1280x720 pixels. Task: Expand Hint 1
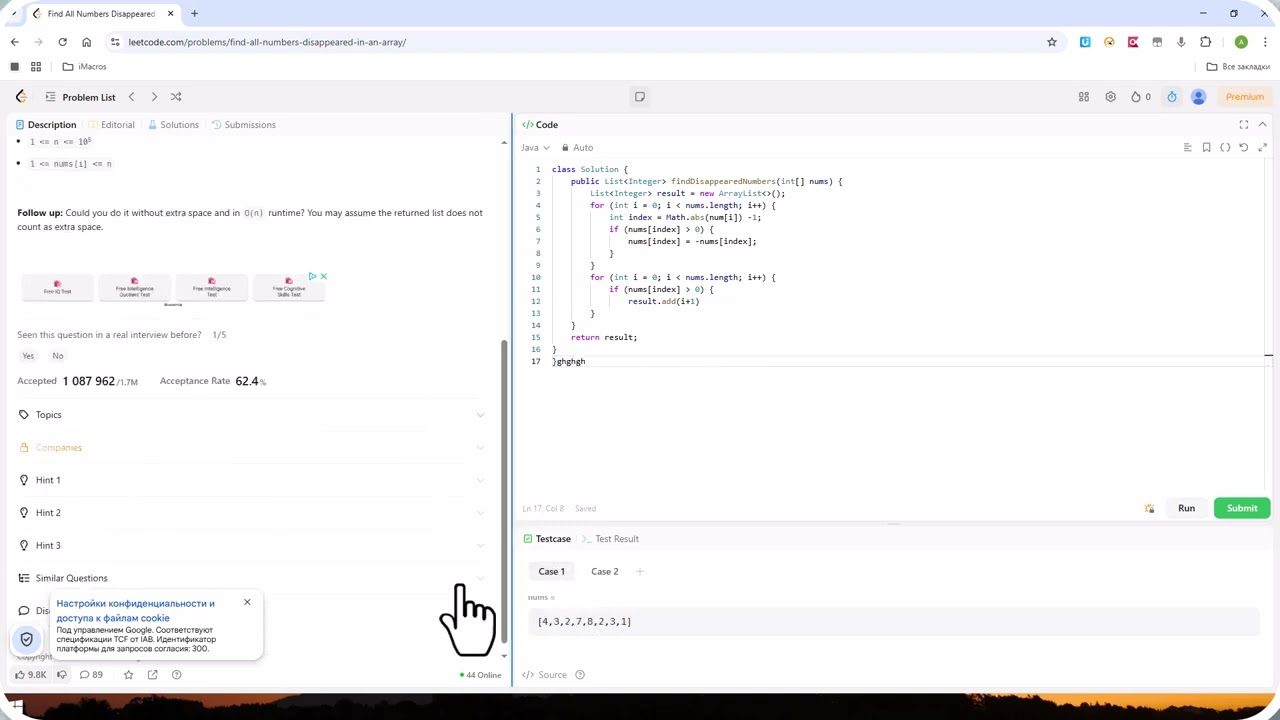tap(250, 480)
